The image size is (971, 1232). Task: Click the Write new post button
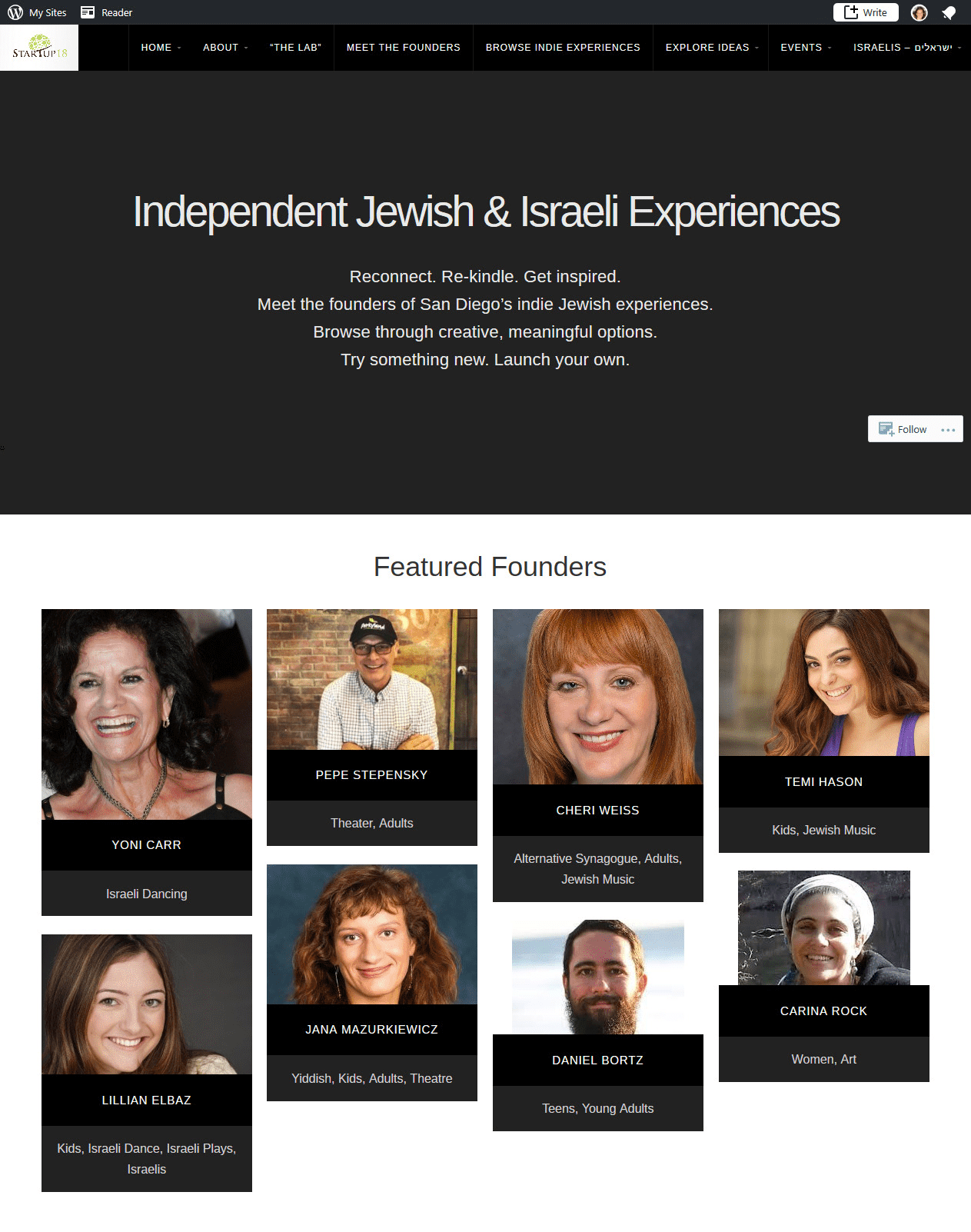point(866,12)
